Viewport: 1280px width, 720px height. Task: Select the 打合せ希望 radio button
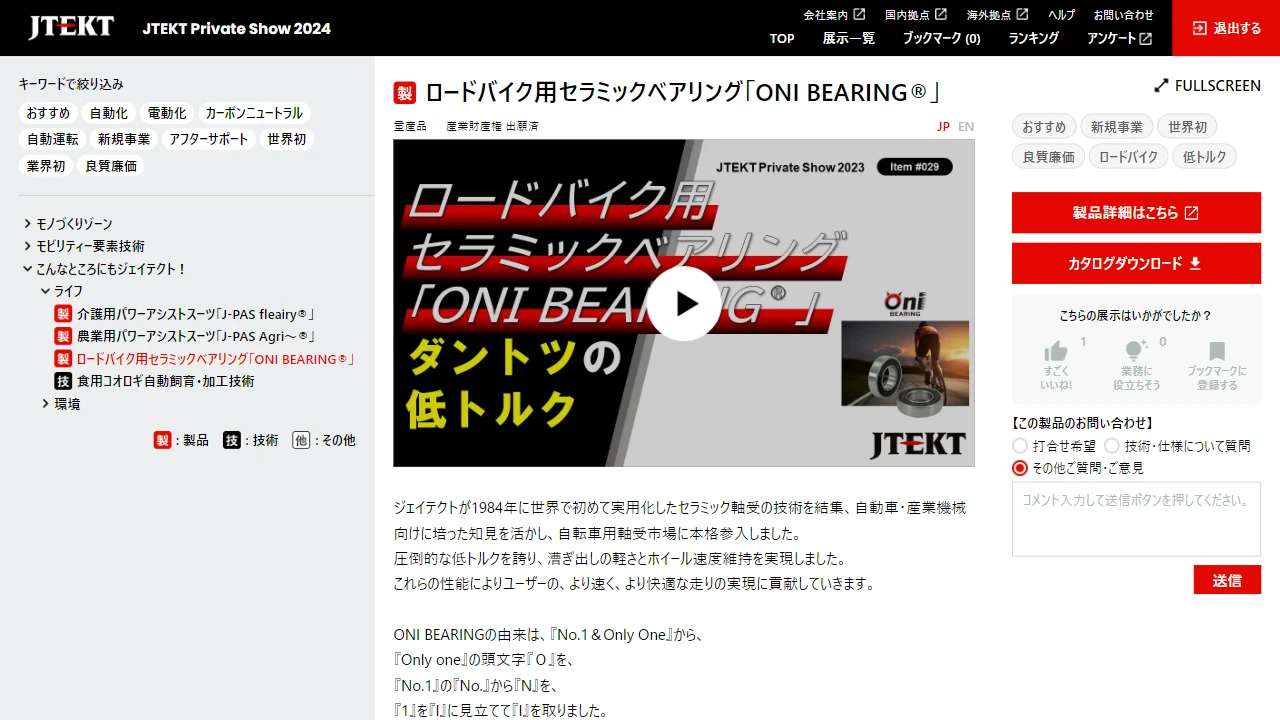1020,446
